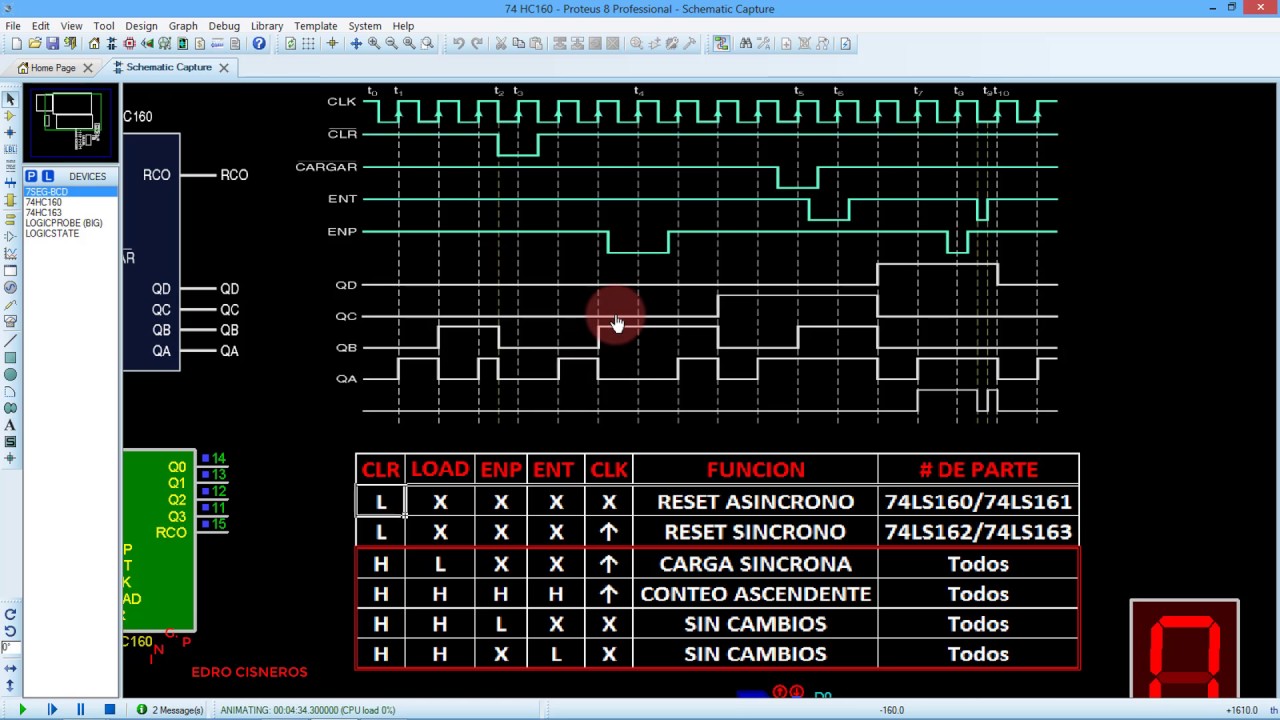Select the Component Mode tool
Viewport: 1280px width, 720px height.
pos(10,115)
